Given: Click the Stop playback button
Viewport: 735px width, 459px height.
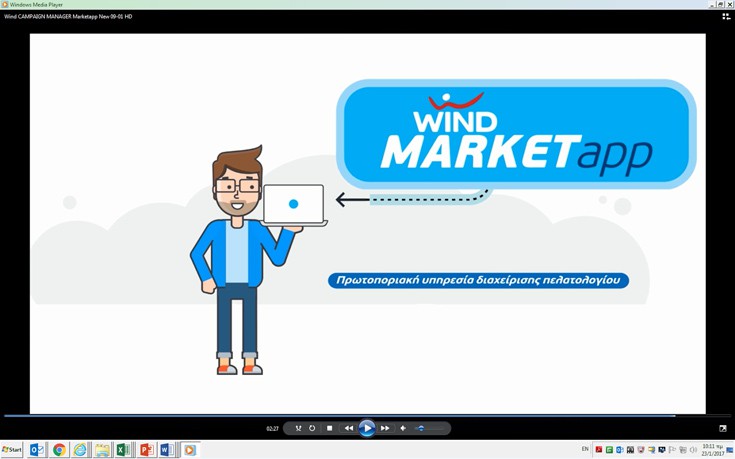Looking at the screenshot, I should click(329, 428).
